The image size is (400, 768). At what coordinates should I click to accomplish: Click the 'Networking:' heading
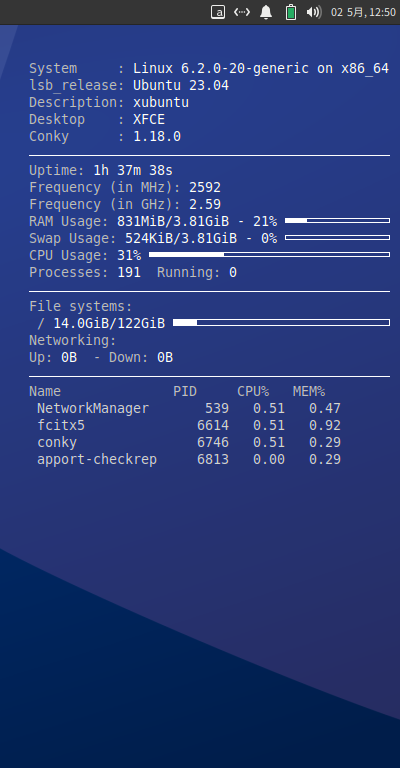coord(73,340)
